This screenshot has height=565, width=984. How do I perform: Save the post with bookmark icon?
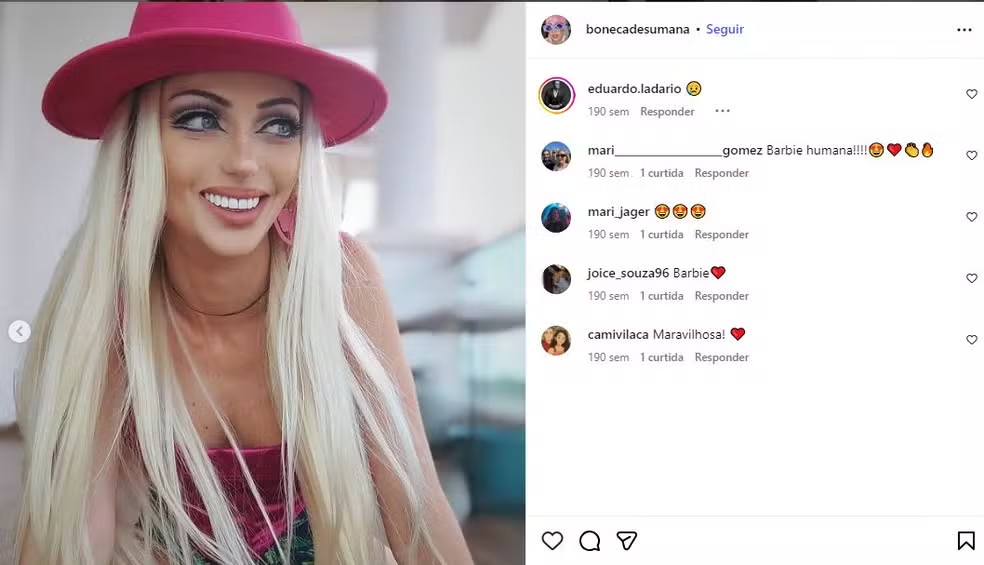(966, 541)
